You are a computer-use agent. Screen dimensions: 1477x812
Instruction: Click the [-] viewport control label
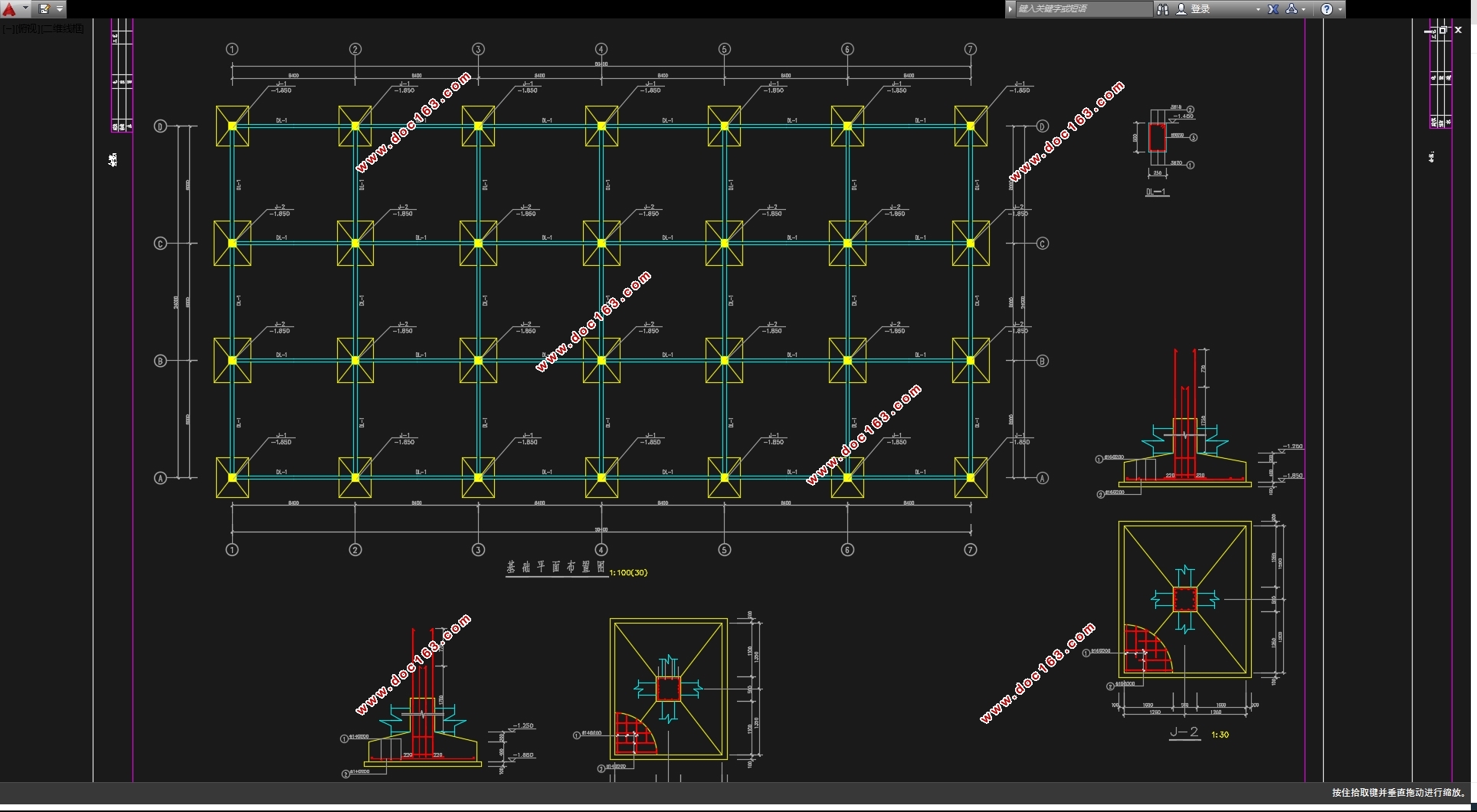(7, 28)
